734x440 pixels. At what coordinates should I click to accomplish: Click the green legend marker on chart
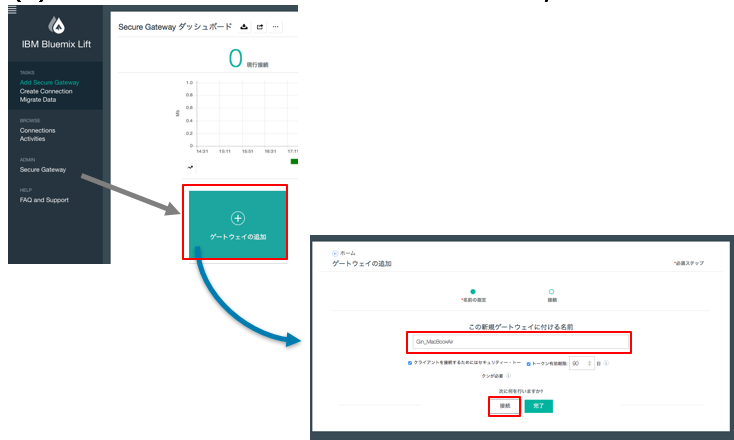(x=294, y=161)
